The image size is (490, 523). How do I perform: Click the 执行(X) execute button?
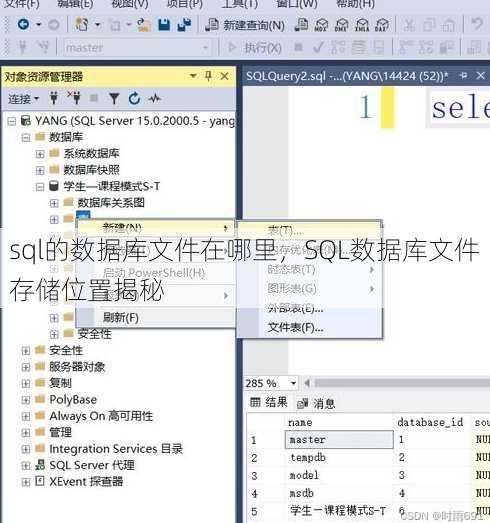[x=255, y=48]
